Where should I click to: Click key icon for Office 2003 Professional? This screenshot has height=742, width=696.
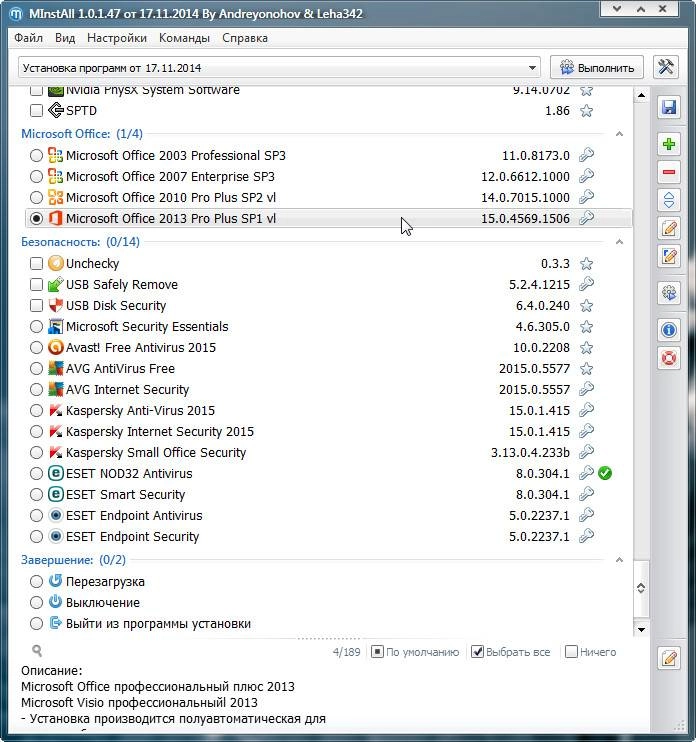point(586,155)
